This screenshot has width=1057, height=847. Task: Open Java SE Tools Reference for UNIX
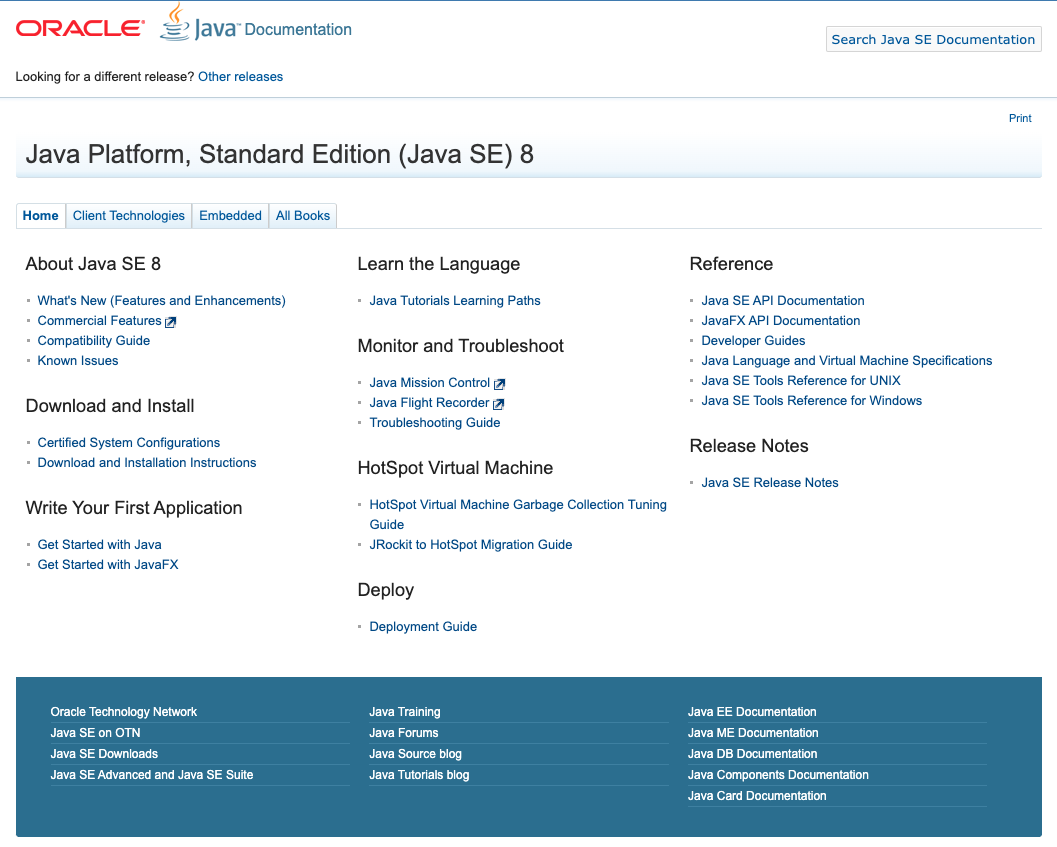coord(801,380)
